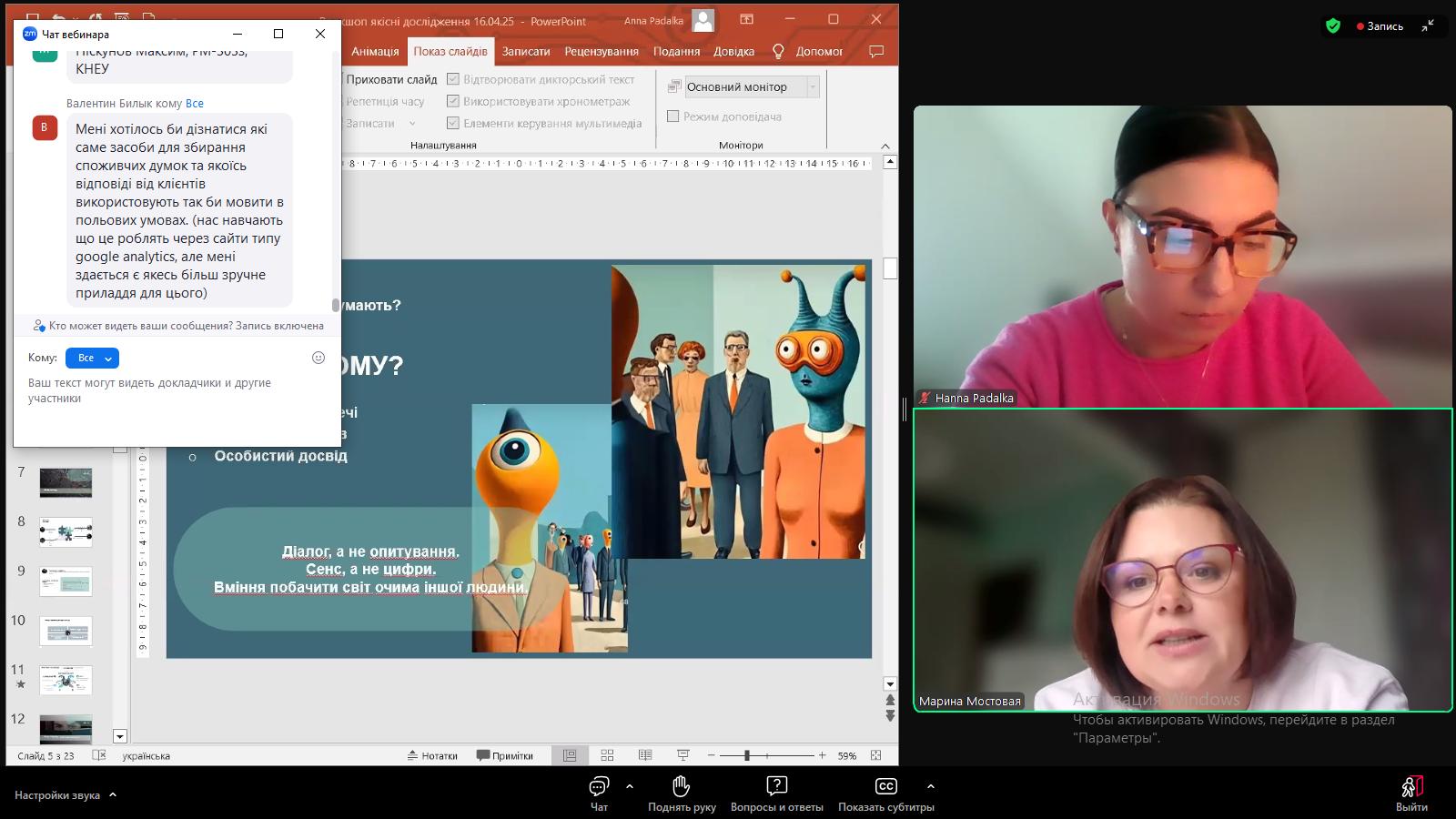
Task: Click the 59% zoom level
Action: (847, 755)
